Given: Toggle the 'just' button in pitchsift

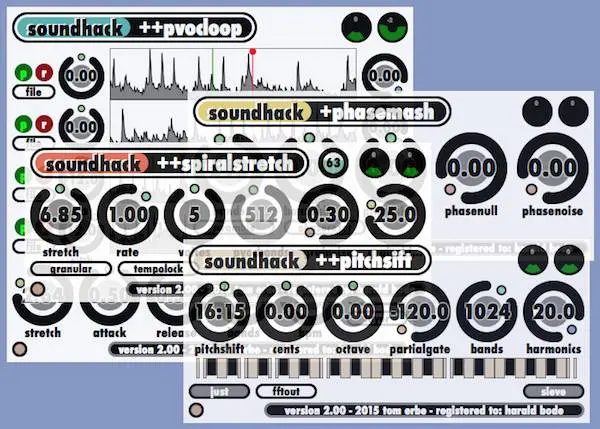Looking at the screenshot, I should click(x=219, y=391).
